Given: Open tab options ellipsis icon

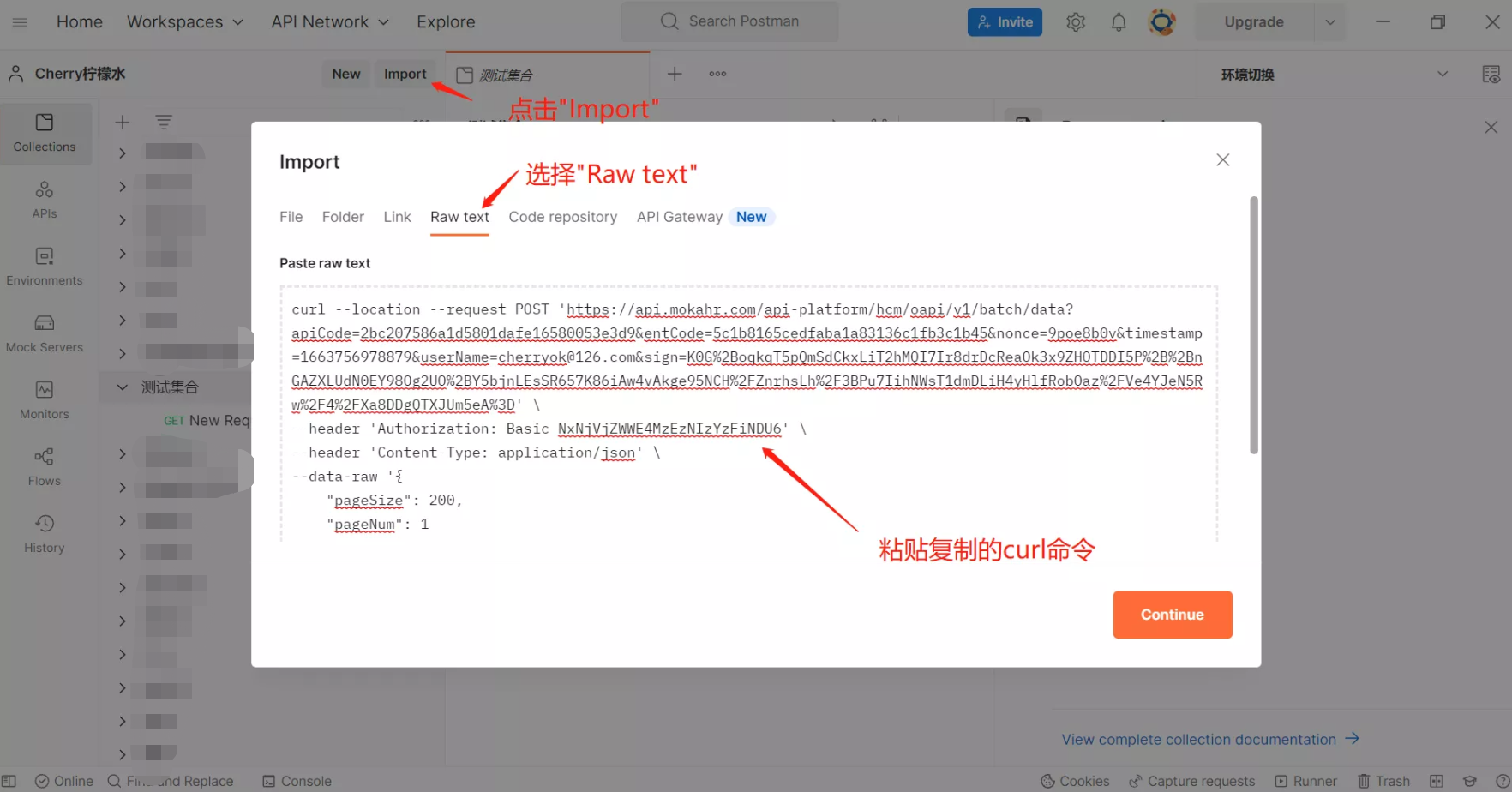Looking at the screenshot, I should 717,74.
